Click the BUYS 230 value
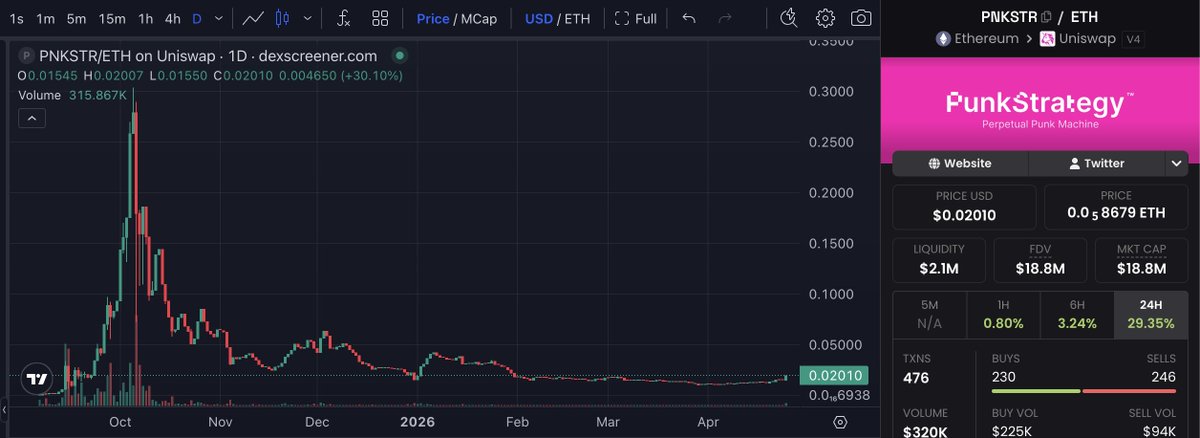 (x=1005, y=376)
